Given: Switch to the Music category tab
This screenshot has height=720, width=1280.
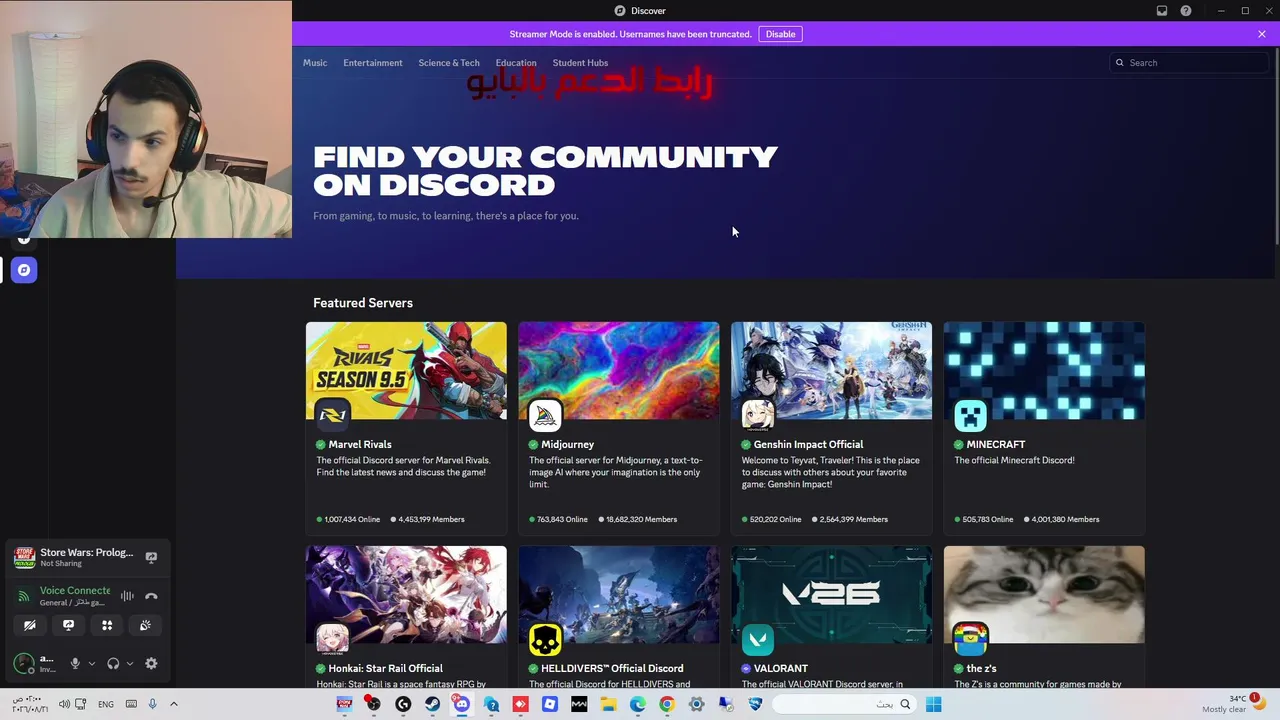Looking at the screenshot, I should click(x=315, y=63).
